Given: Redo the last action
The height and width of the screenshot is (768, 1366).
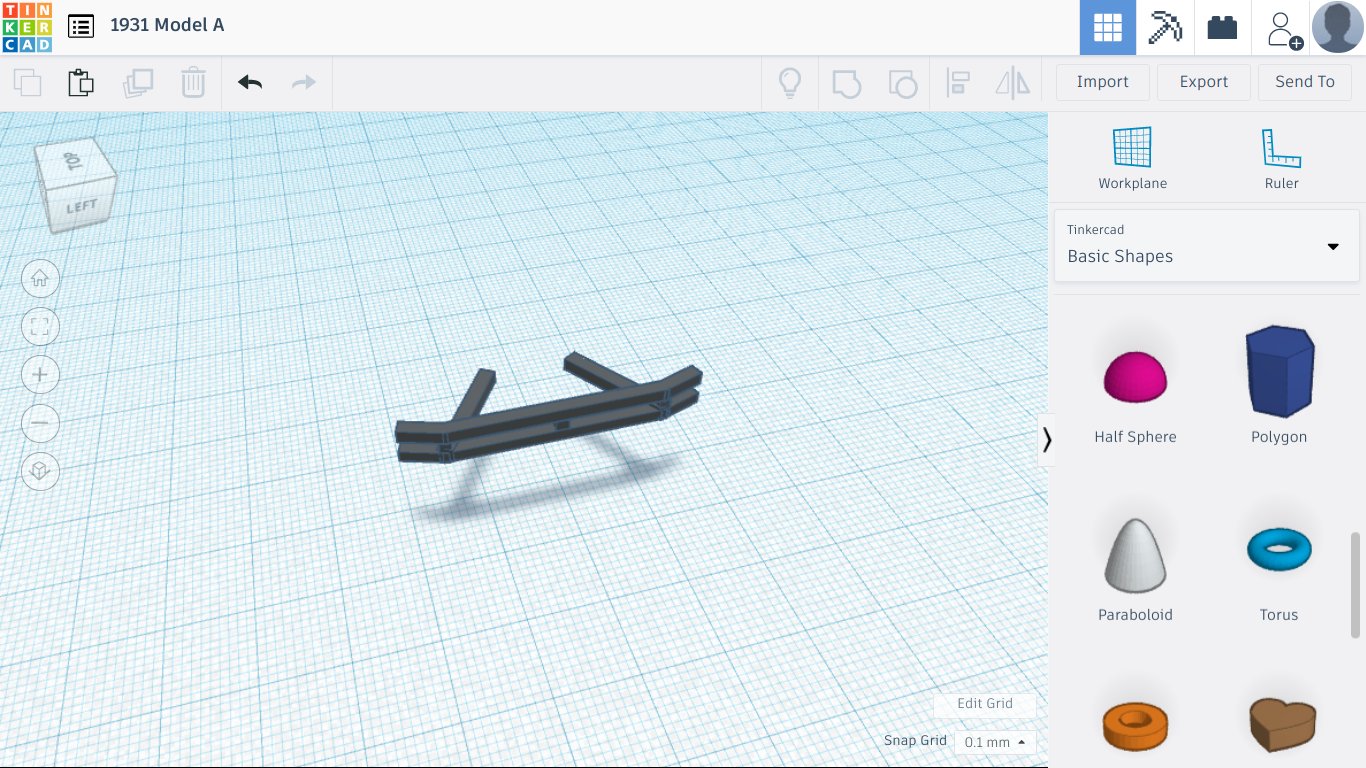Looking at the screenshot, I should pos(303,82).
